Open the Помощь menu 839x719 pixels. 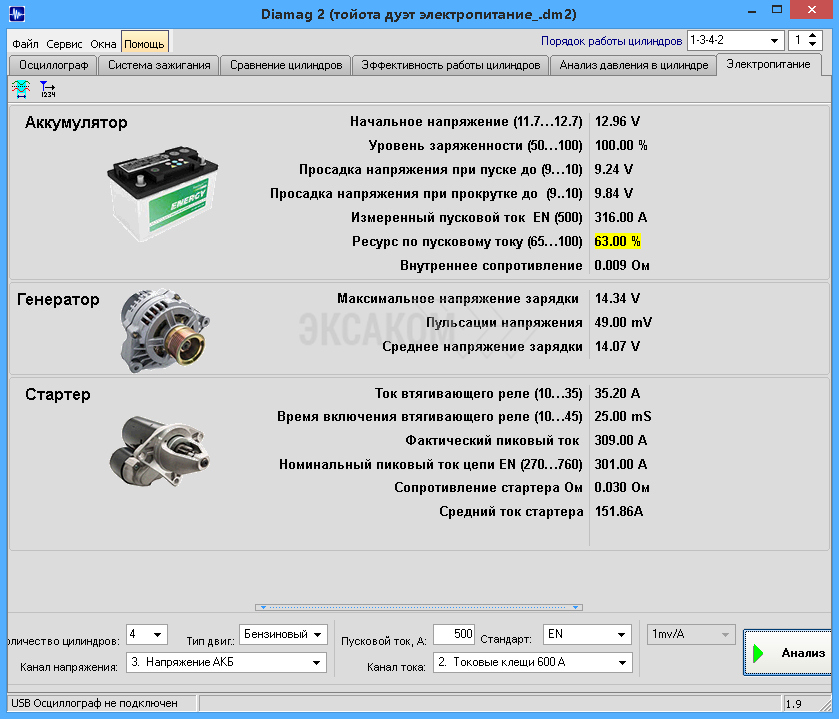tap(144, 44)
